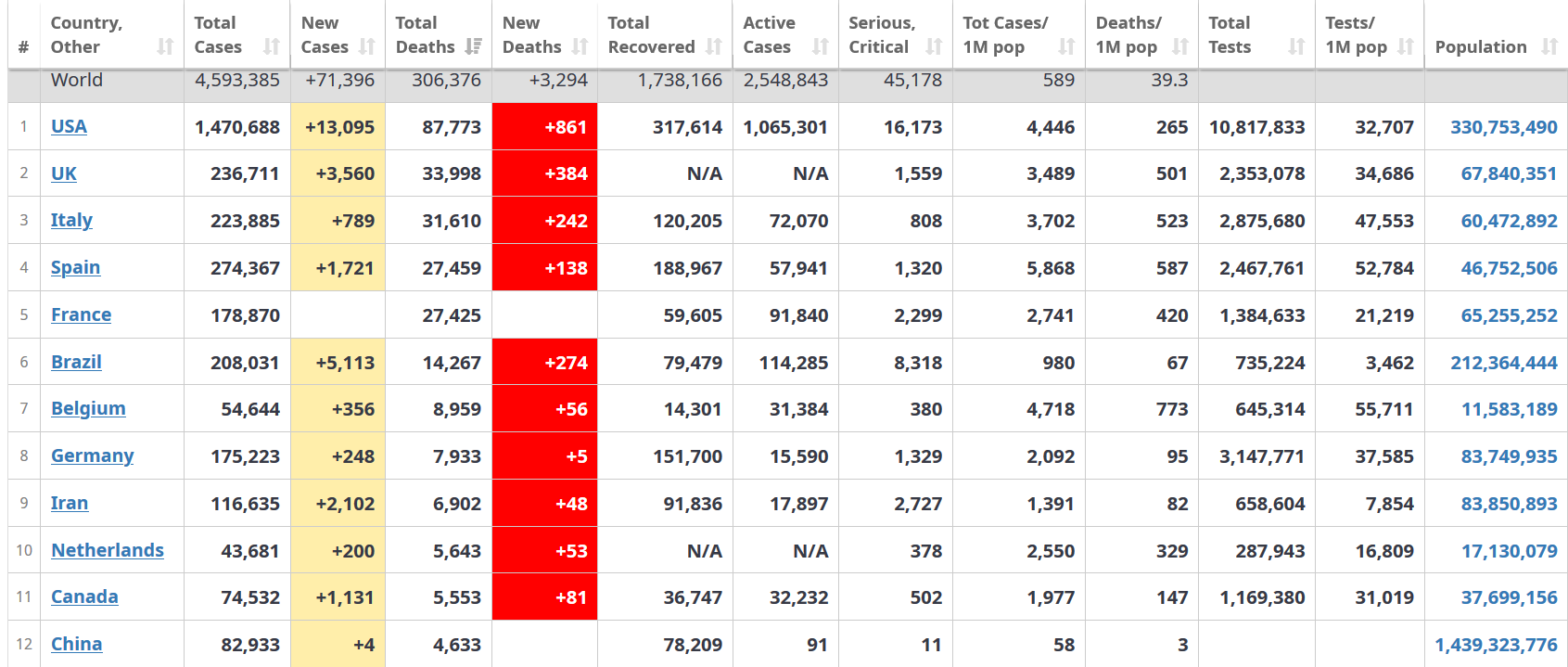Select Belgium deaths per million value 773
Viewport: 1568px width, 667px height.
pyautogui.click(x=1172, y=409)
